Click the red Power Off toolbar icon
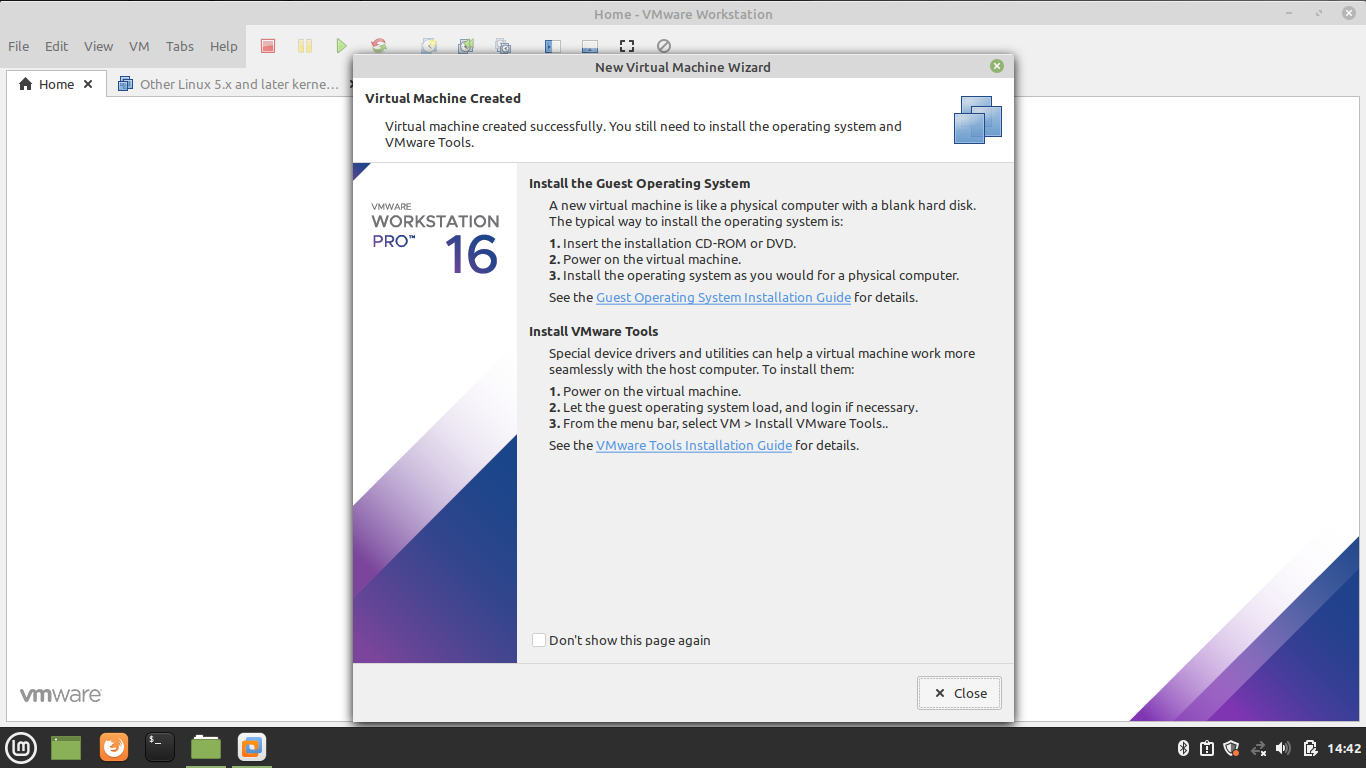This screenshot has width=1366, height=768. click(268, 46)
